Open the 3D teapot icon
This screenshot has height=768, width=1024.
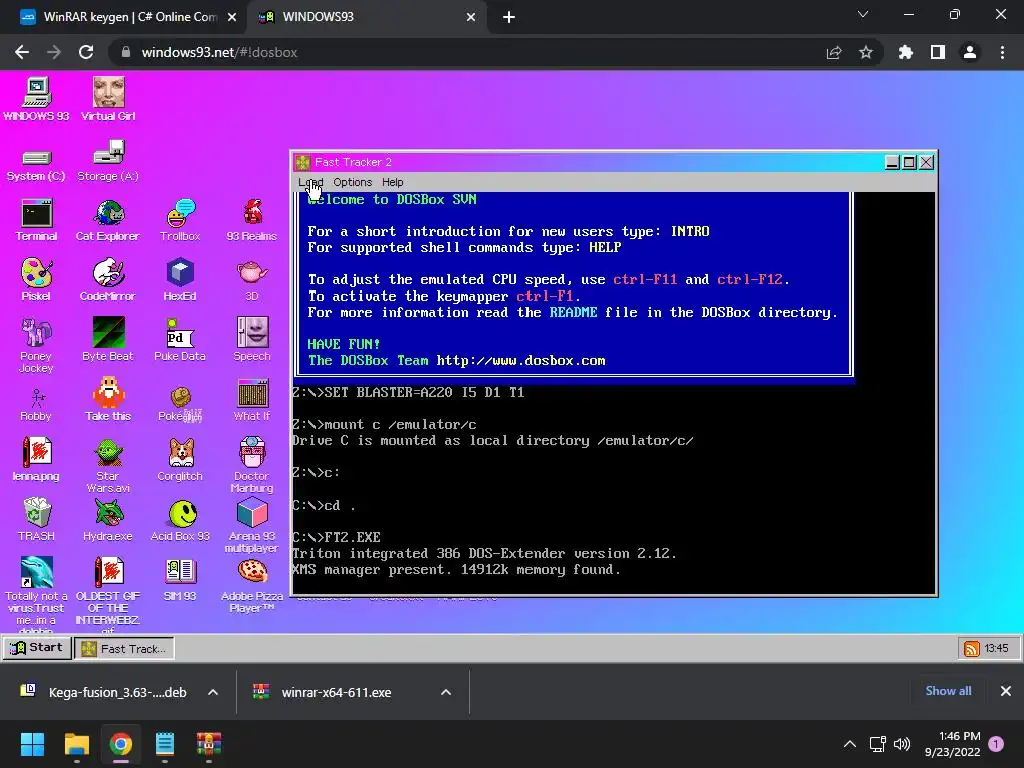[x=251, y=280]
